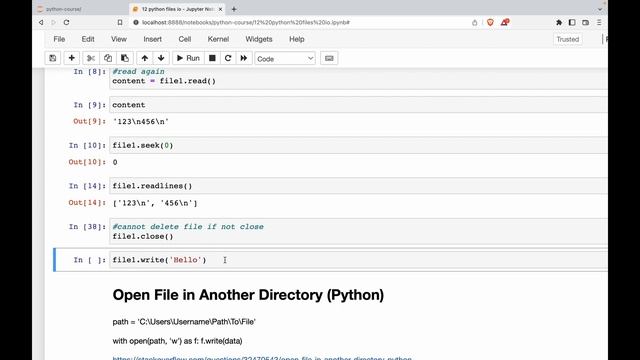
Task: Select the cell with file1.read()
Action: (358, 78)
